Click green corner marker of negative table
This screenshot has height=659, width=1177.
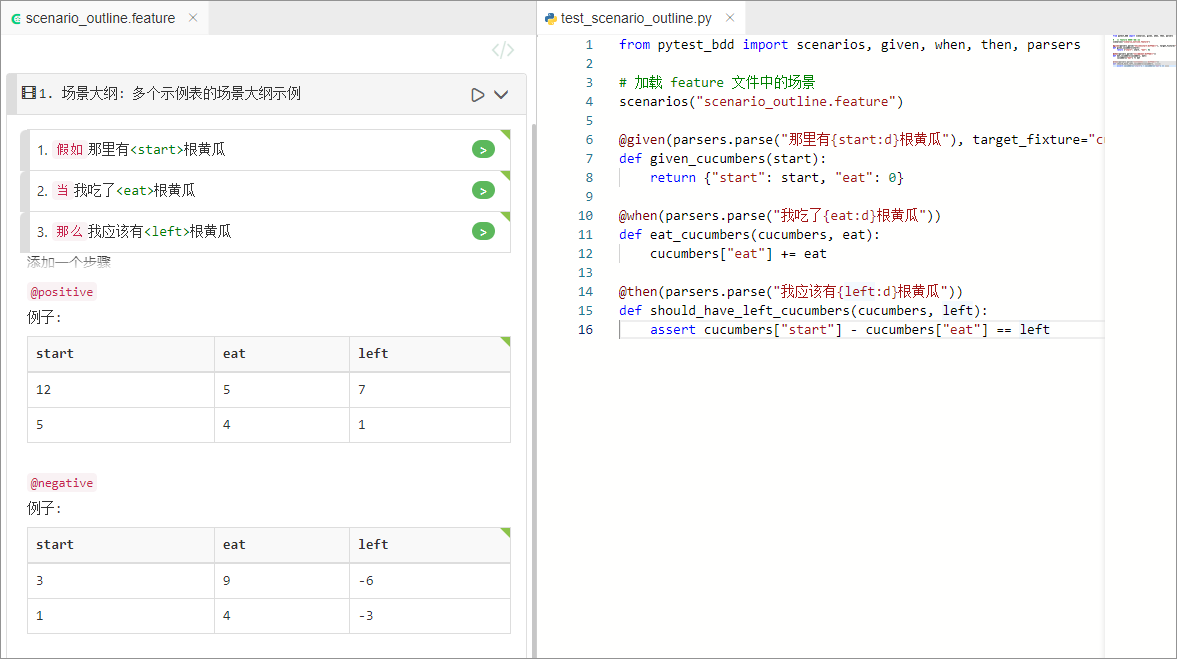(506, 532)
